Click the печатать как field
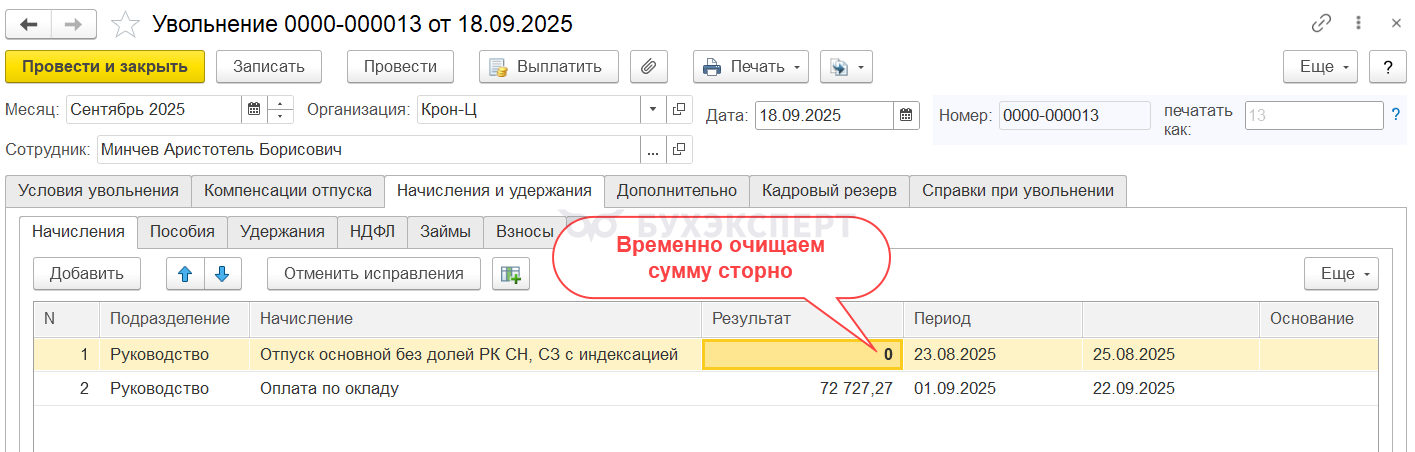This screenshot has height=452, width=1415. point(1314,115)
